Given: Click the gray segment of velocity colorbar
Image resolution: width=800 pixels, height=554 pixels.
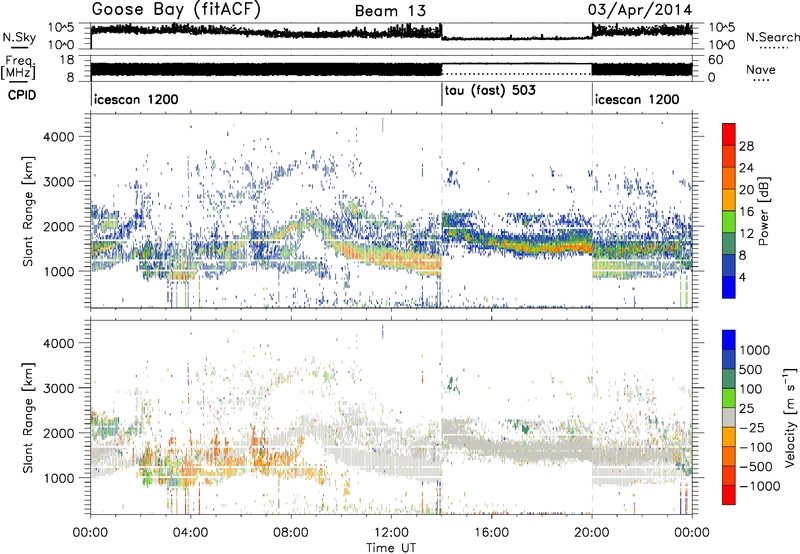Looking at the screenshot, I should tap(729, 417).
